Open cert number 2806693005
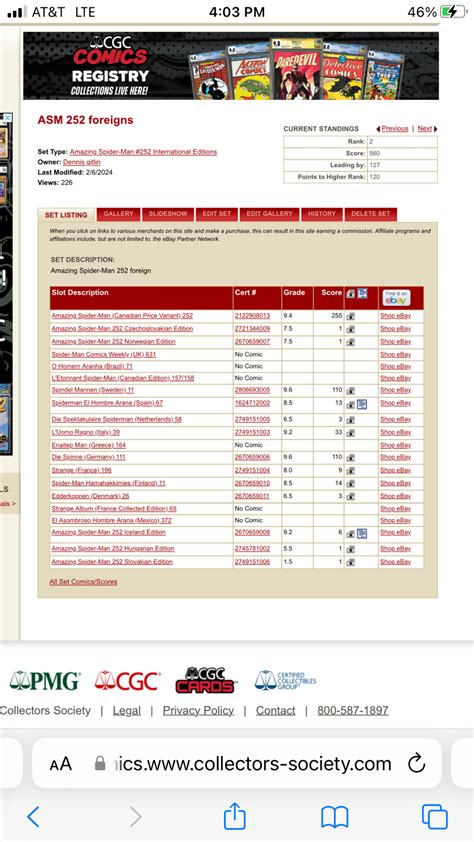474x842 pixels. pos(252,390)
